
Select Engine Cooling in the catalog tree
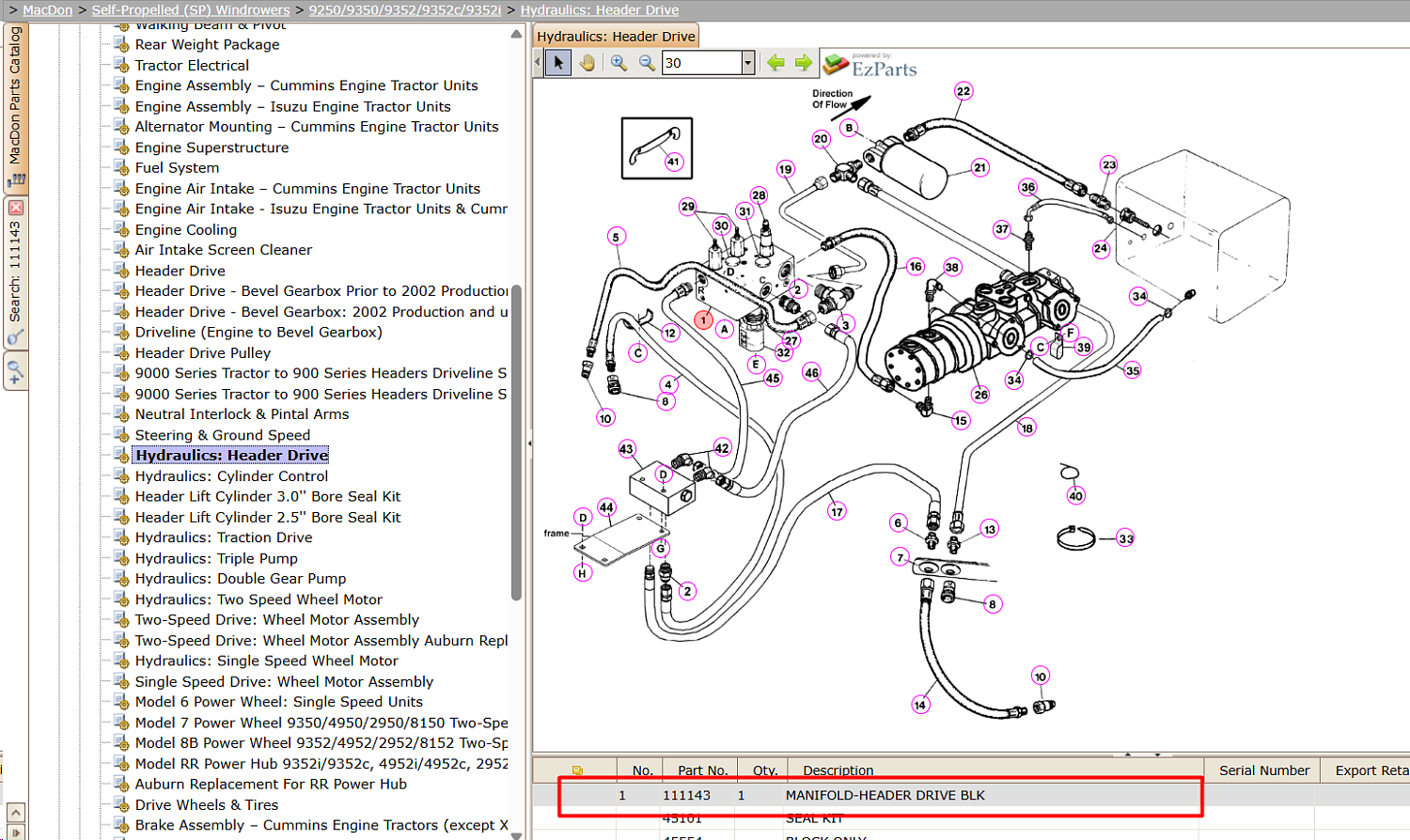[x=186, y=229]
